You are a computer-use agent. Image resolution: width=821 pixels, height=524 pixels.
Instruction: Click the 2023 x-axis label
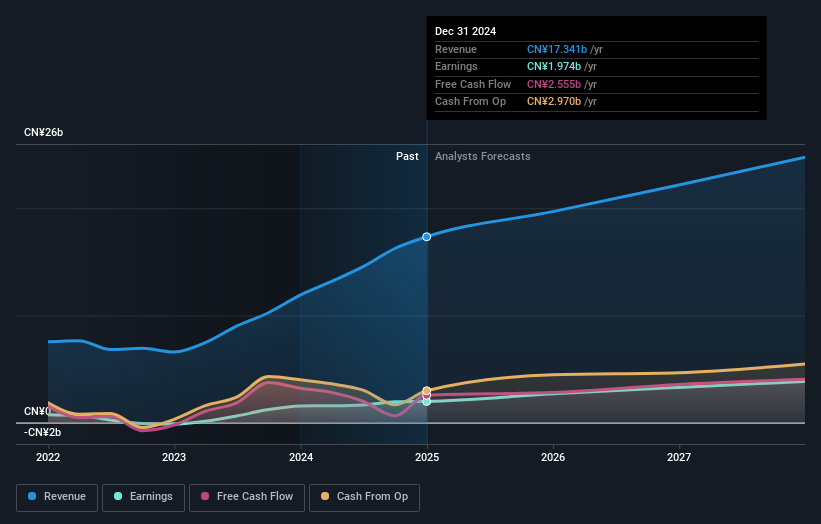click(x=174, y=457)
